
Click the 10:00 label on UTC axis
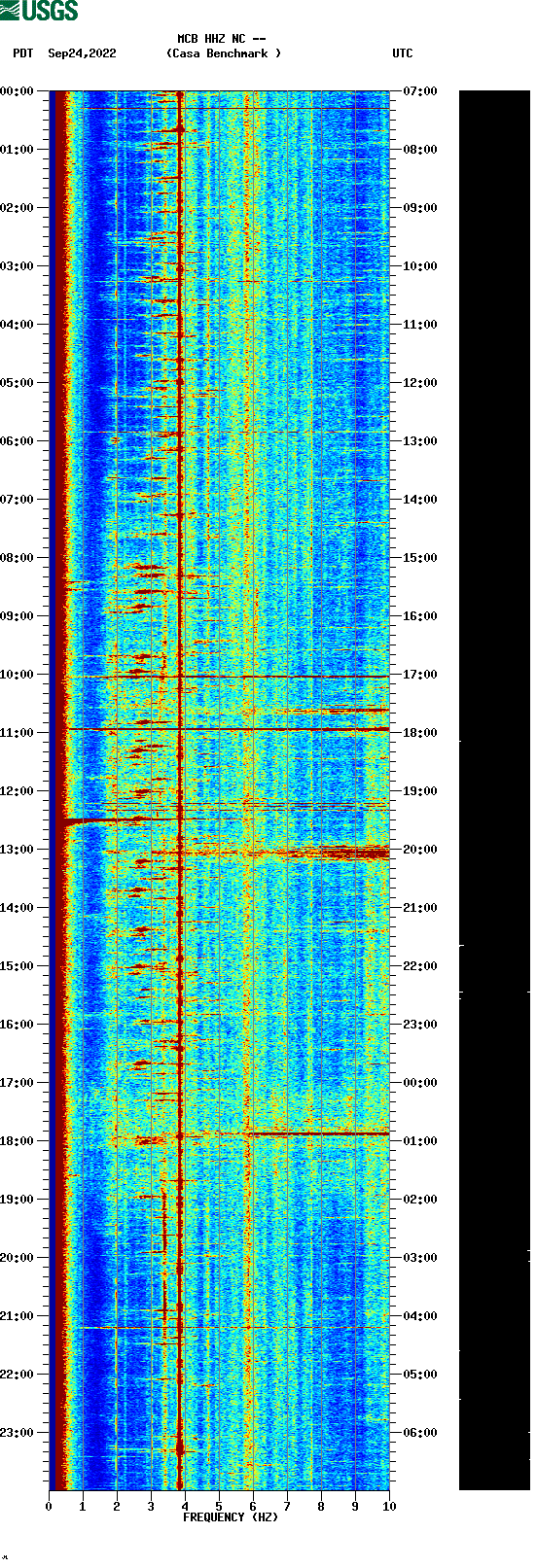click(x=420, y=266)
